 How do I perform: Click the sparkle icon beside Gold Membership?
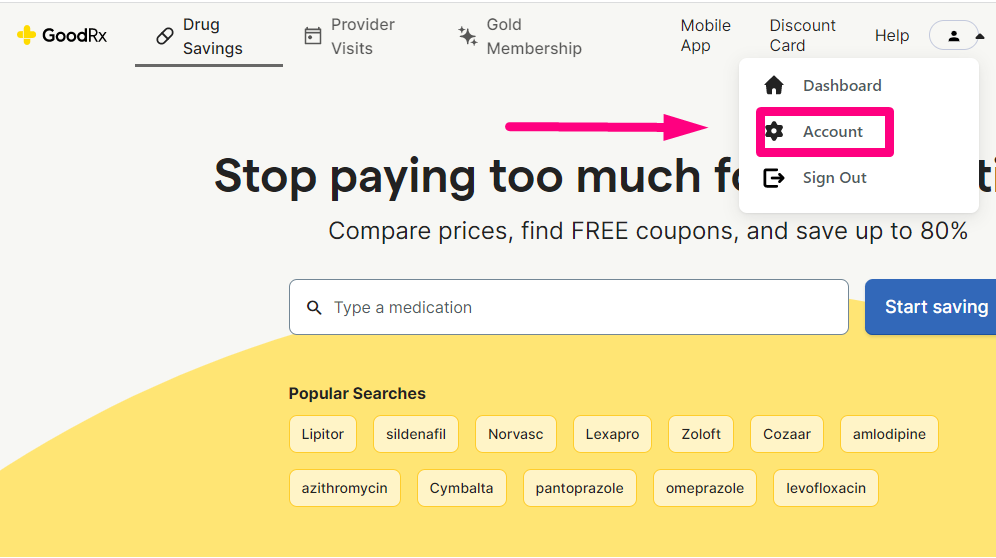point(468,36)
